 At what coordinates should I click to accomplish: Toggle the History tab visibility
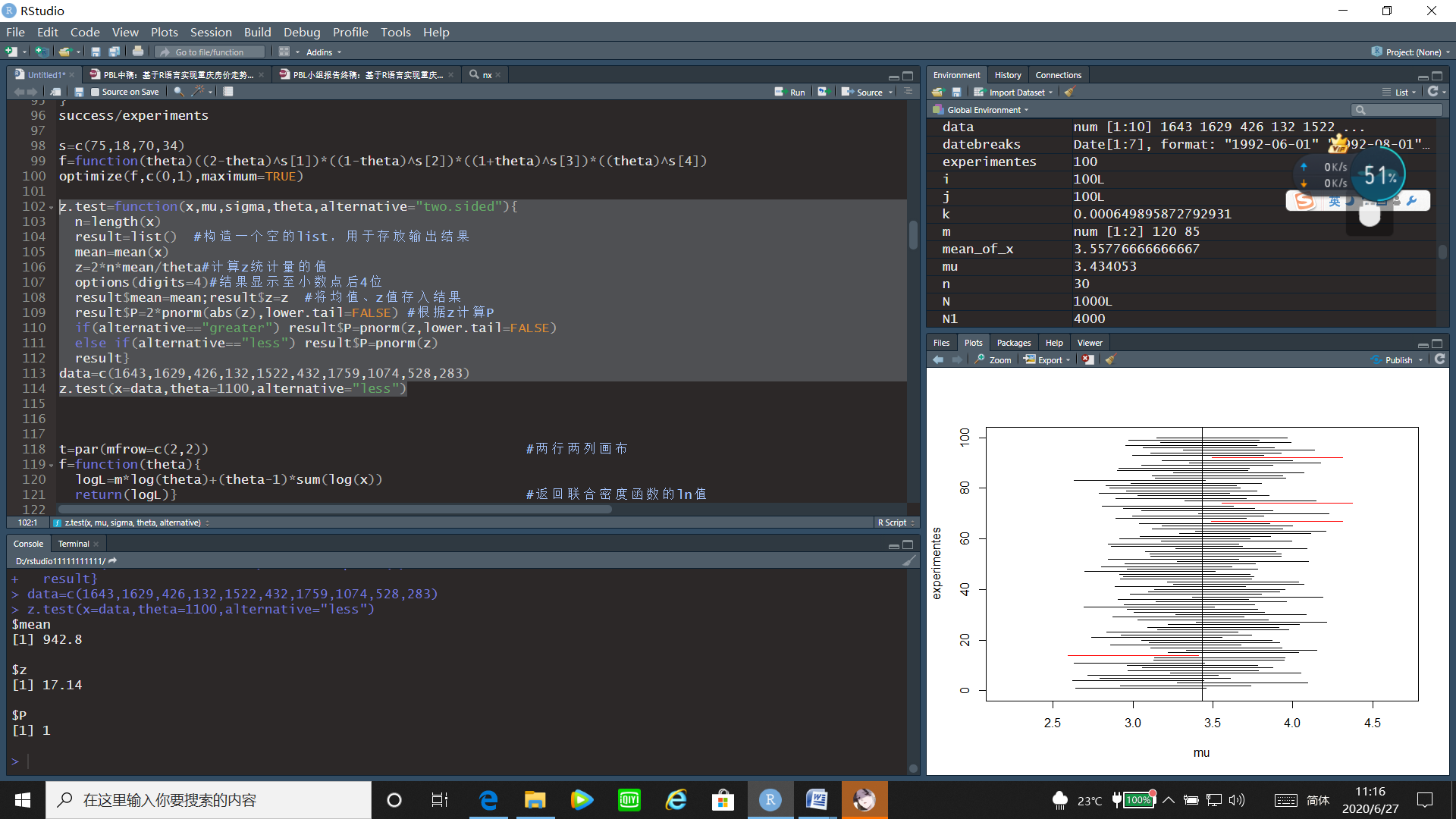tap(1007, 74)
